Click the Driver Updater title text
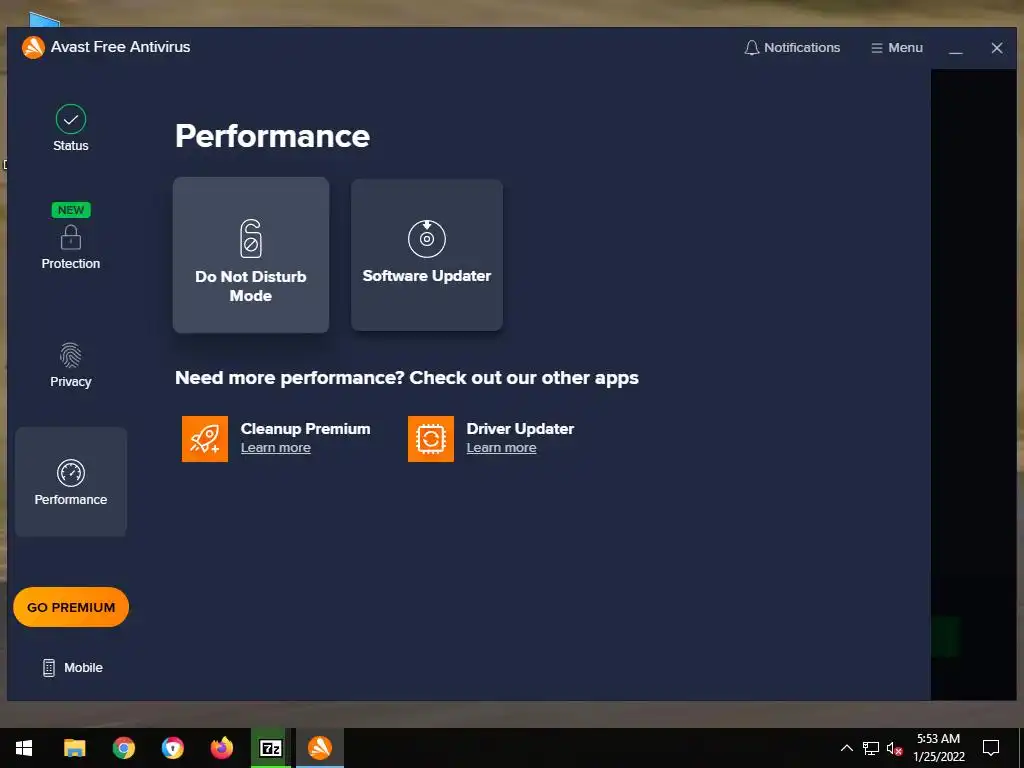This screenshot has height=768, width=1024. (520, 429)
